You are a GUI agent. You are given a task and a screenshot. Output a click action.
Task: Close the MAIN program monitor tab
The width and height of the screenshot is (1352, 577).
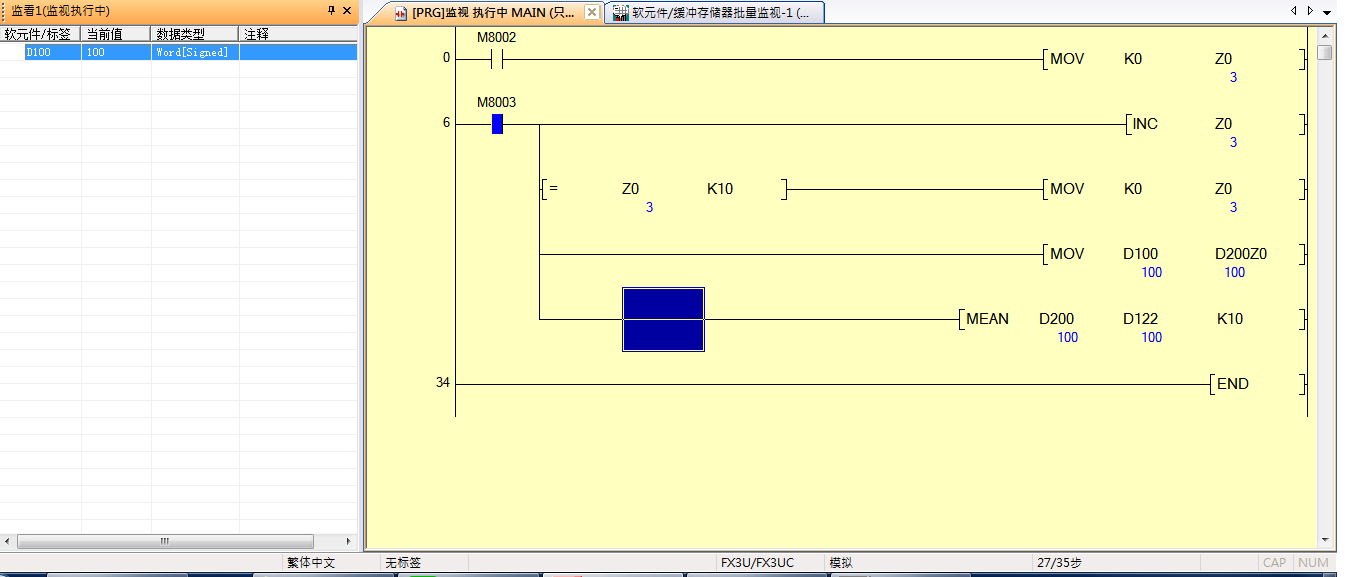[x=592, y=12]
